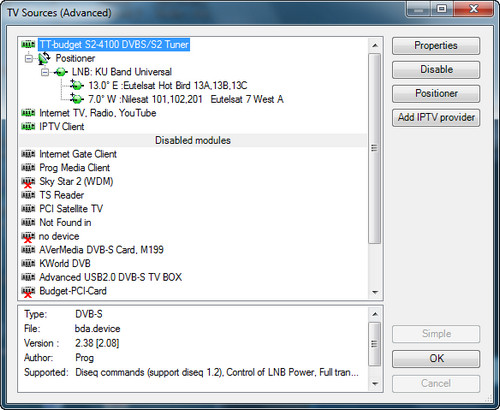
Task: Click the PCI Satellite TV module icon
Action: (28, 209)
